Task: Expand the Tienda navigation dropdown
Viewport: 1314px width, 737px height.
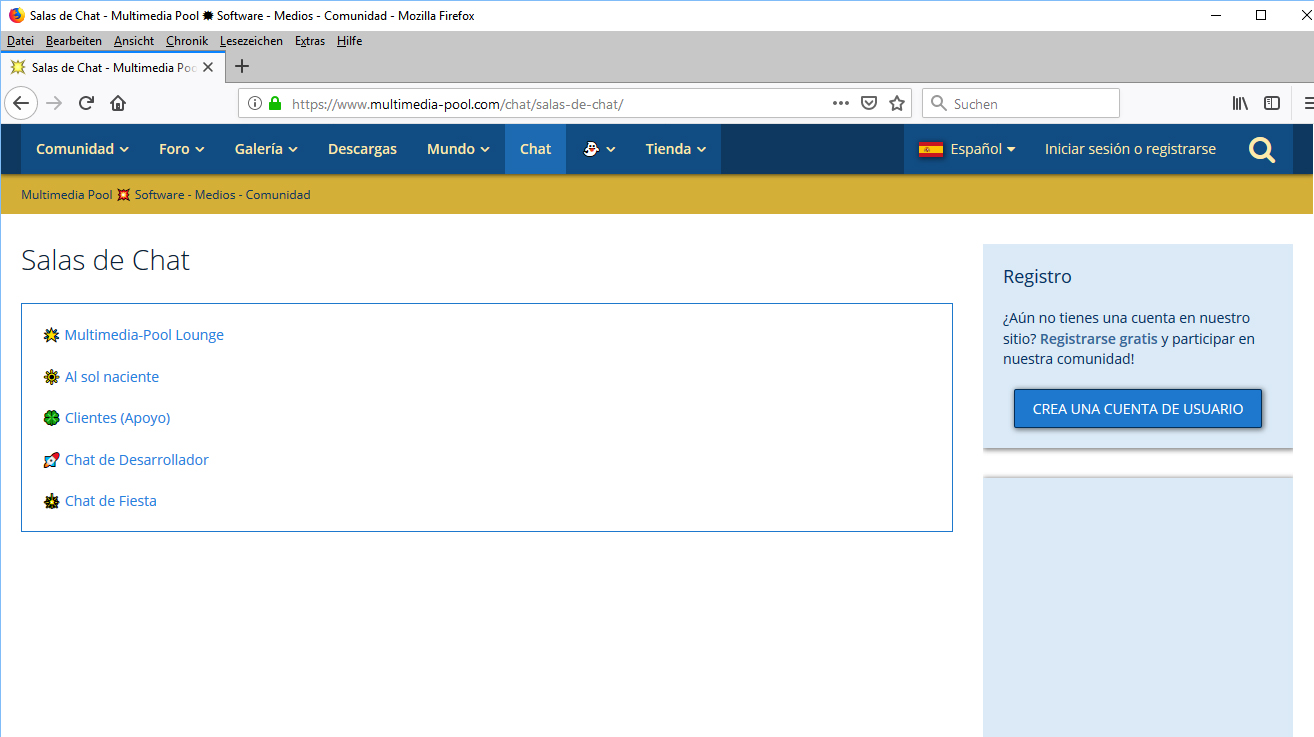Action: (x=676, y=149)
